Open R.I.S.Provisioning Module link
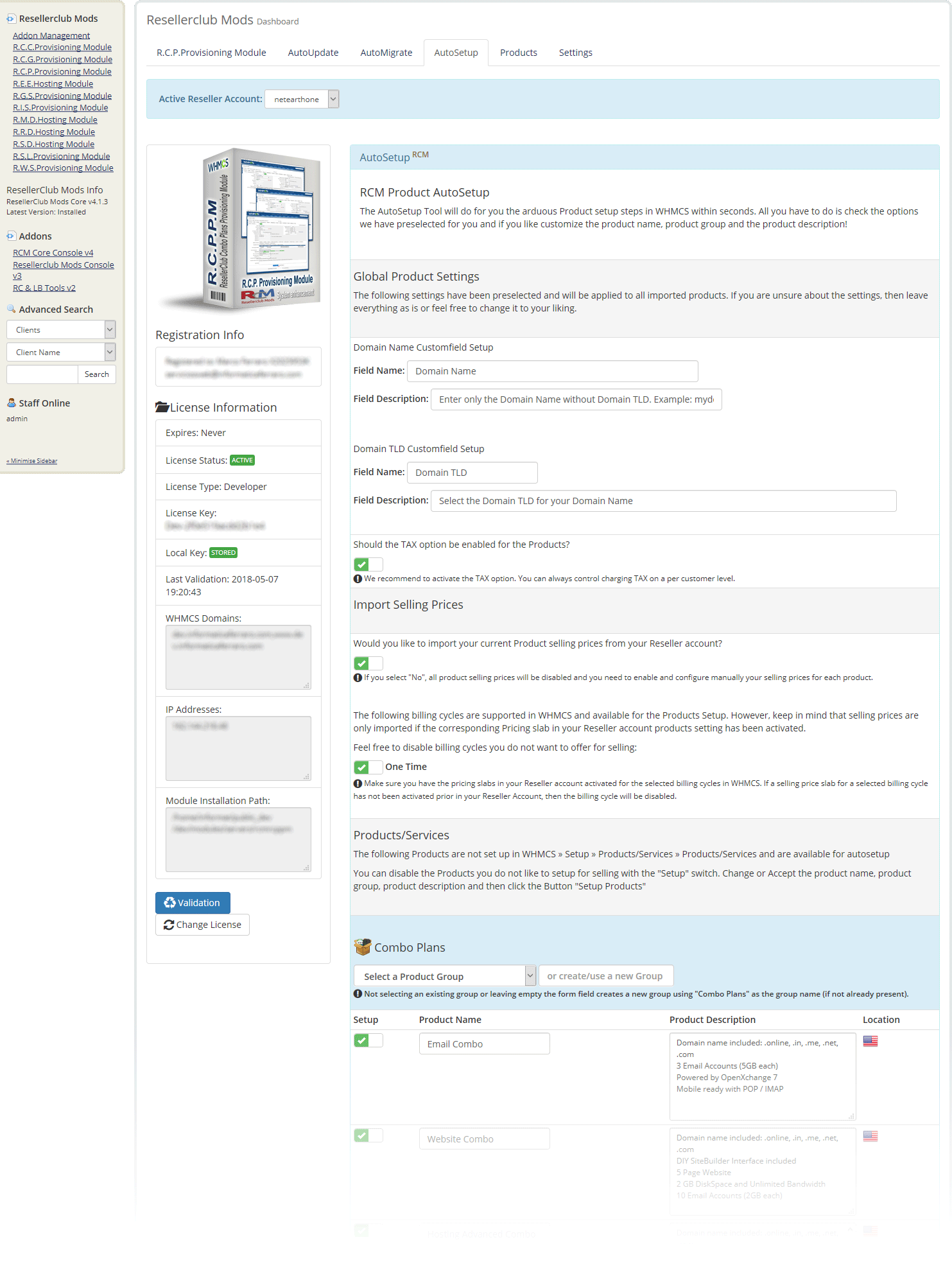This screenshot has width=952, height=1267. click(60, 107)
